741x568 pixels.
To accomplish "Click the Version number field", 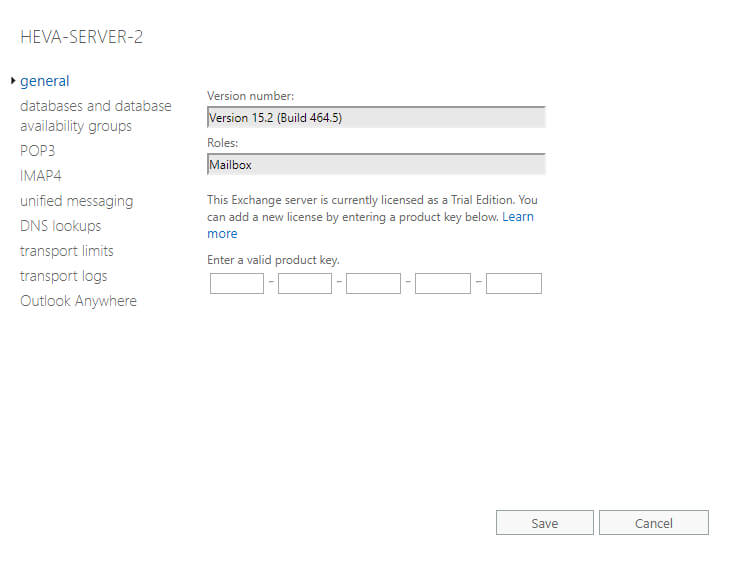I will [x=376, y=117].
